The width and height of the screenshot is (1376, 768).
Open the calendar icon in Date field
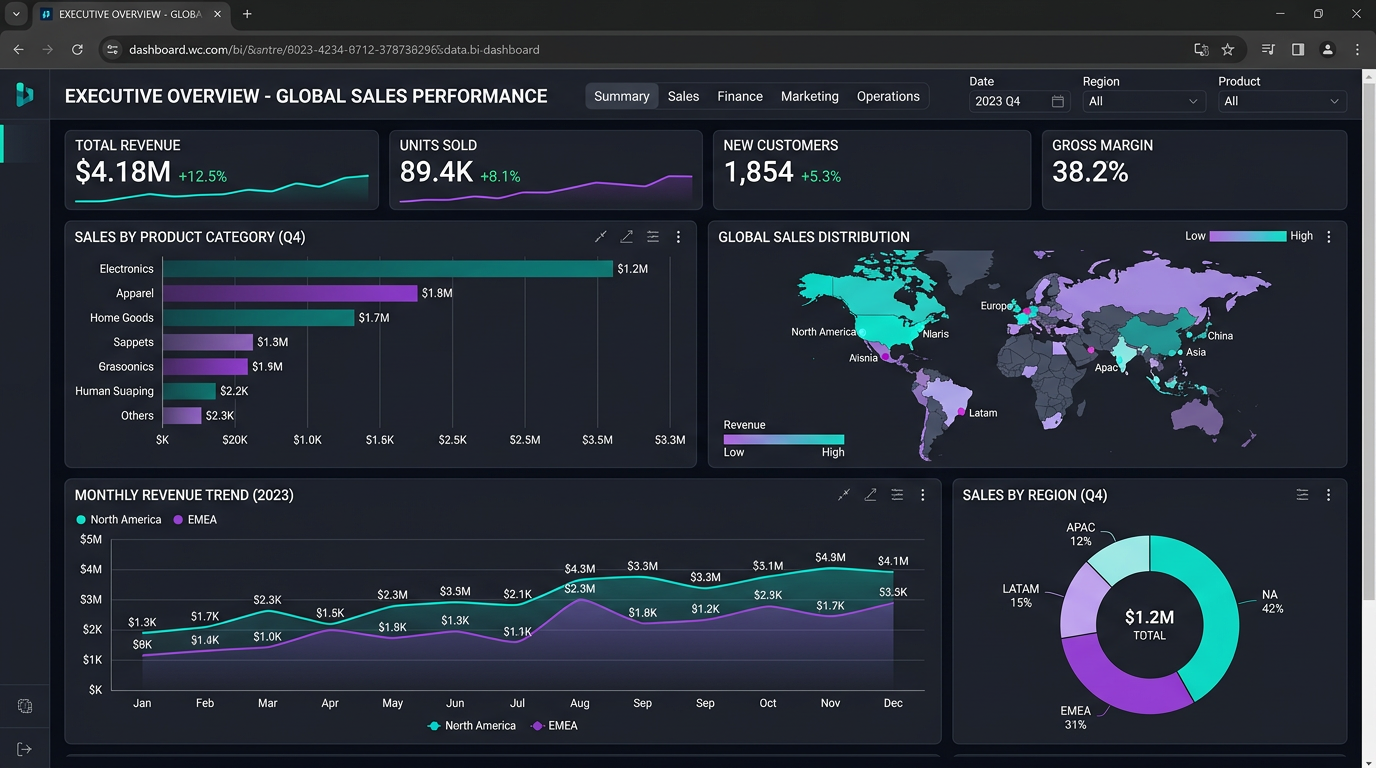pos(1058,101)
